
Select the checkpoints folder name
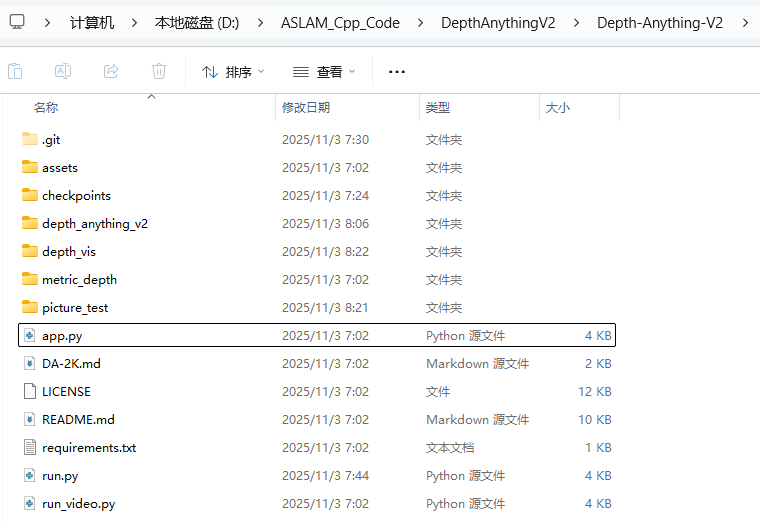[76, 195]
